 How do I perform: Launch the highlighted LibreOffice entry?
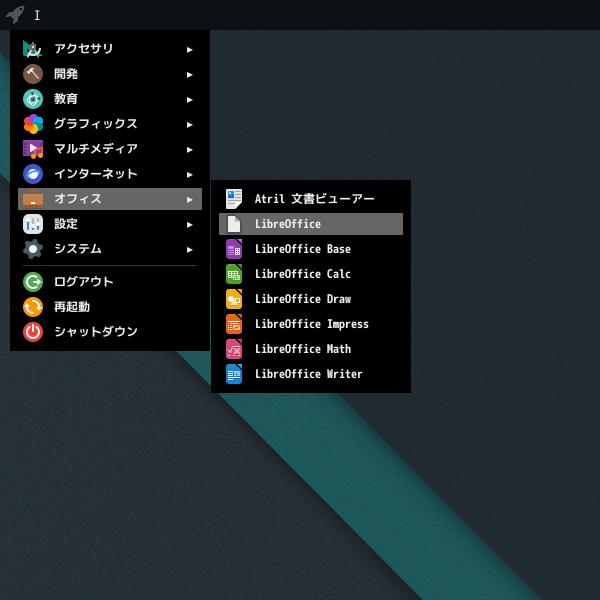pos(311,224)
